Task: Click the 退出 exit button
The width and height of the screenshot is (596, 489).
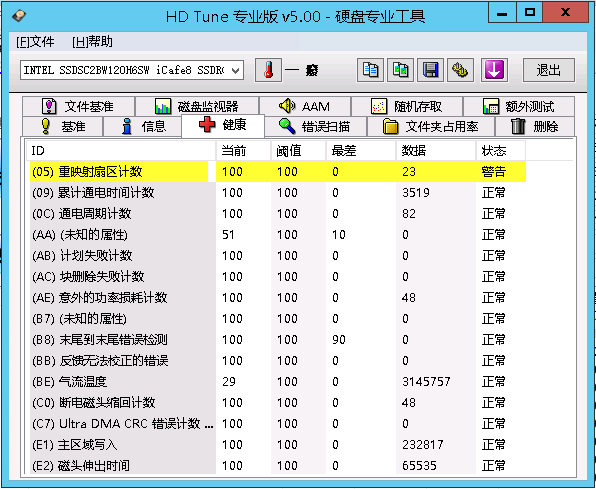Action: click(x=549, y=70)
